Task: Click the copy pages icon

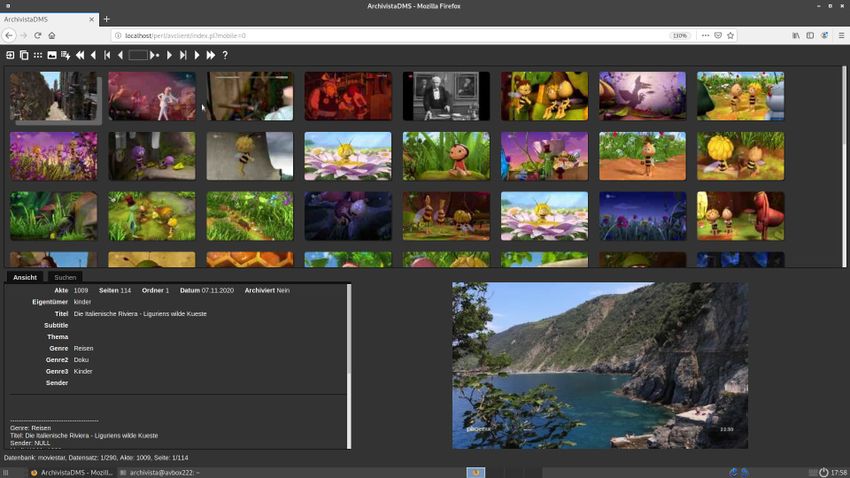Action: pos(24,55)
